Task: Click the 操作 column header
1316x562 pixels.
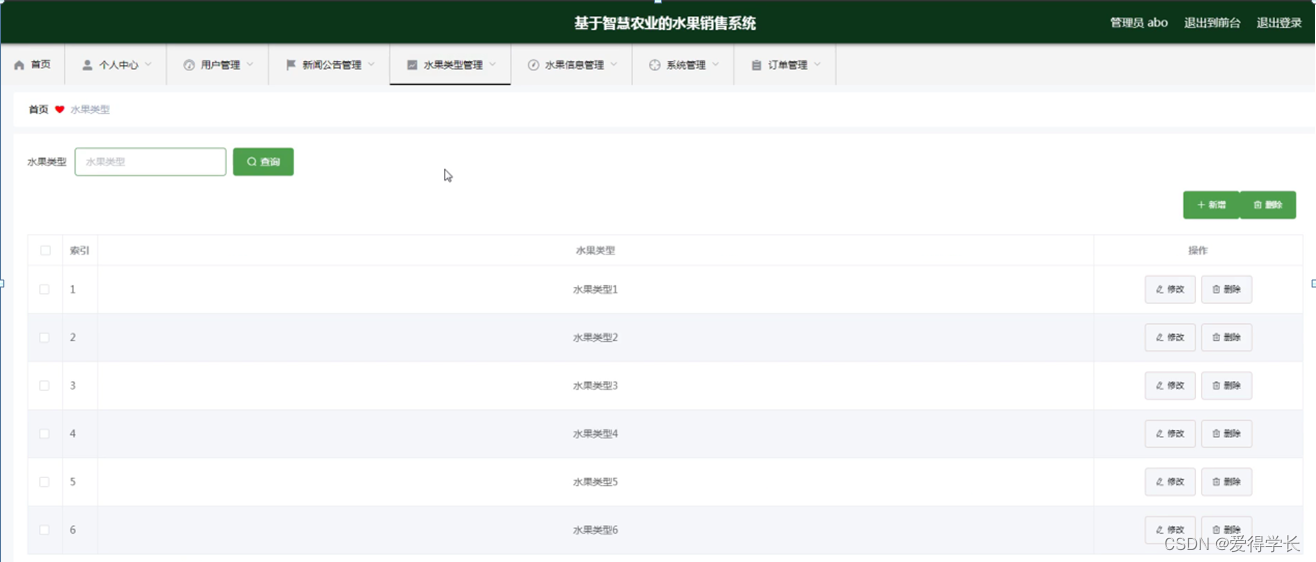Action: pyautogui.click(x=1198, y=251)
